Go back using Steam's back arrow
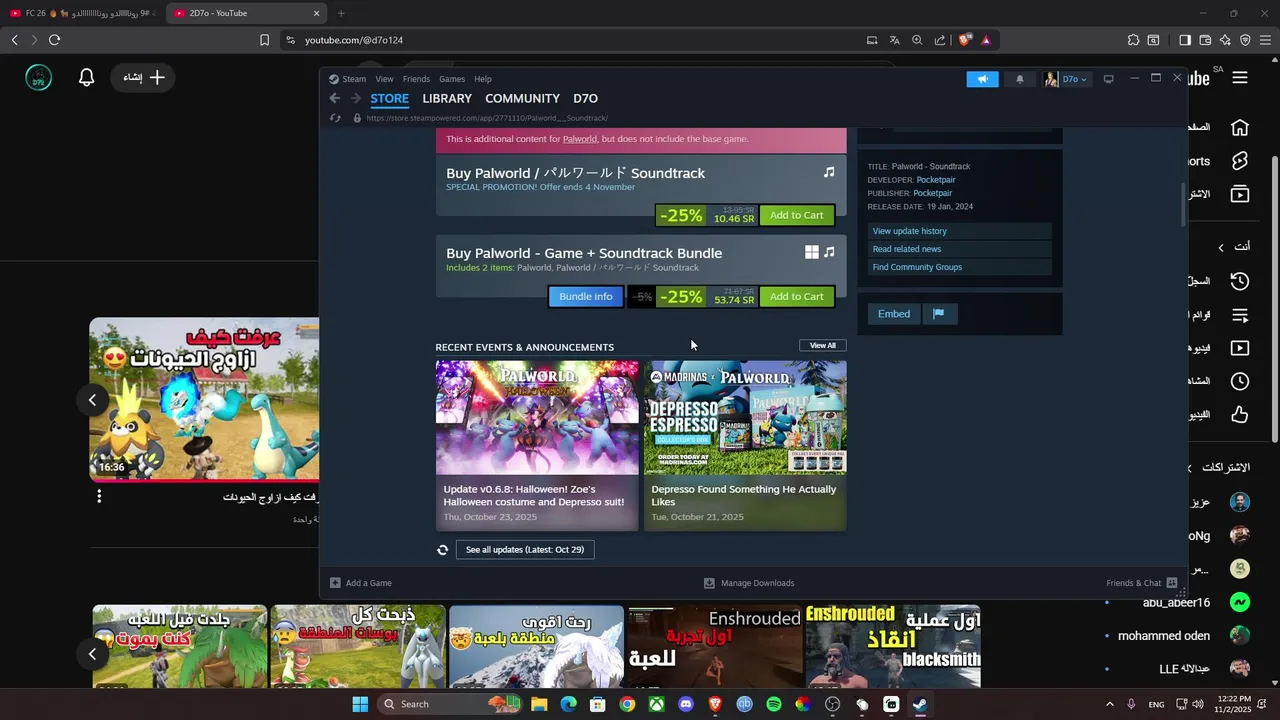 pos(335,98)
